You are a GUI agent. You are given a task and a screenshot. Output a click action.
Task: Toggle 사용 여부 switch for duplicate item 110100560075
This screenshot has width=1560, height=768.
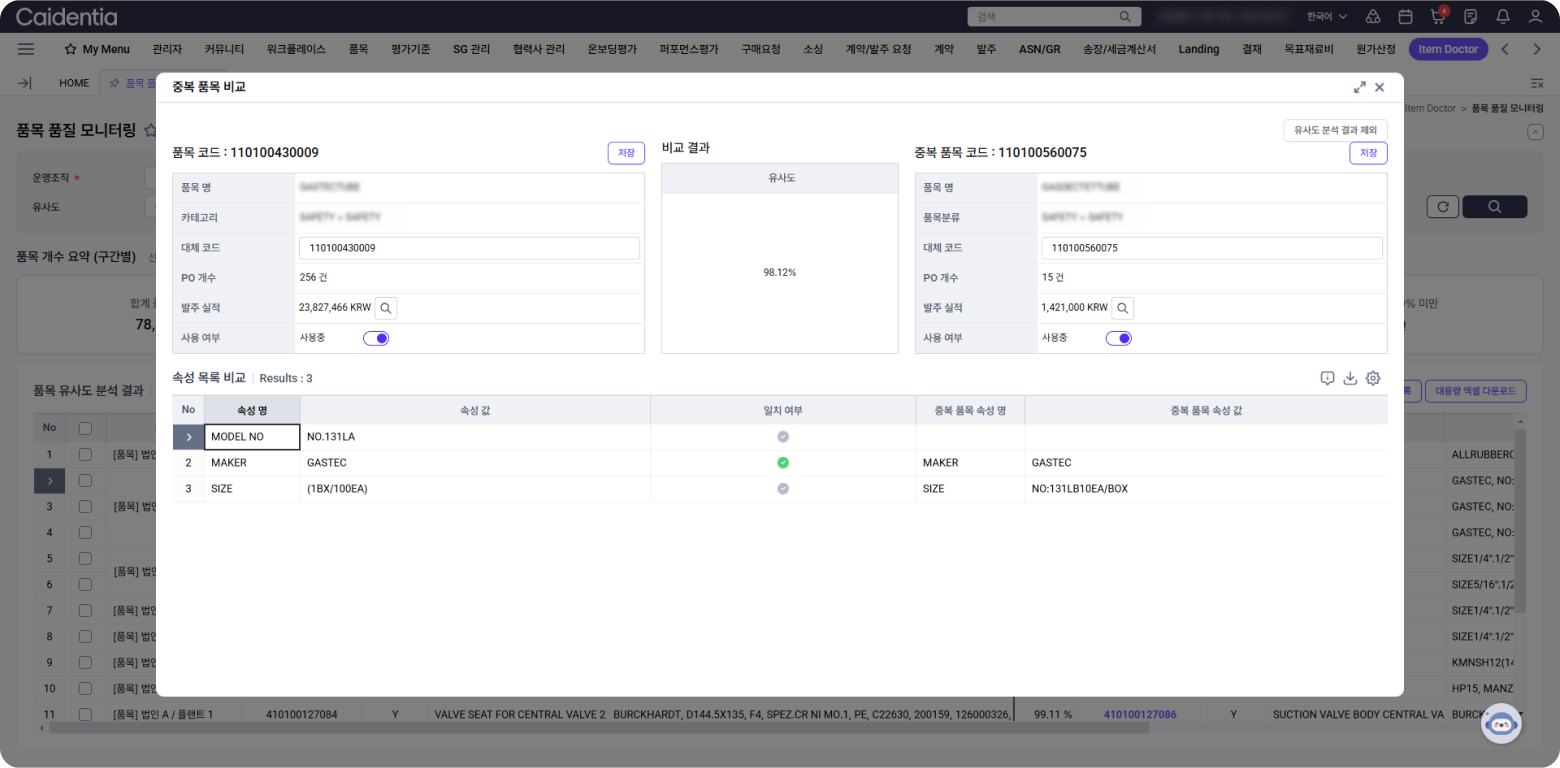click(x=1118, y=338)
